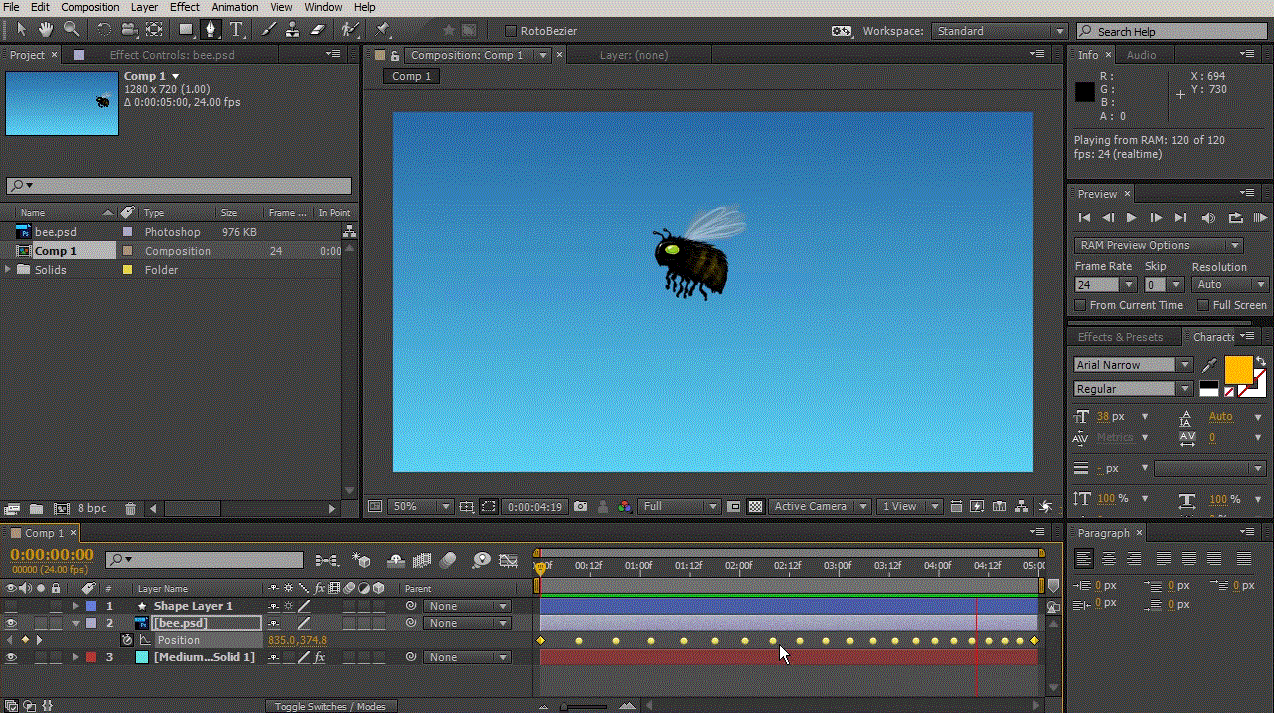Open the Workspace Standard dropdown

click(1000, 31)
